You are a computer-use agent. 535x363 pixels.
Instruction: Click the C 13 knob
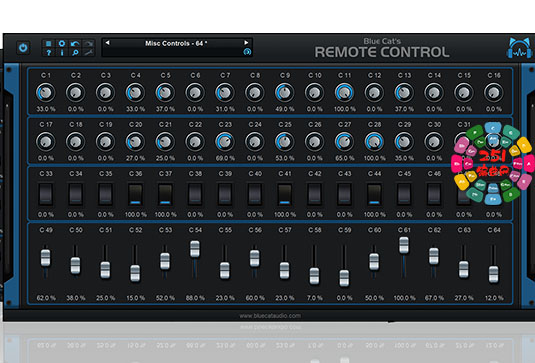pos(404,92)
